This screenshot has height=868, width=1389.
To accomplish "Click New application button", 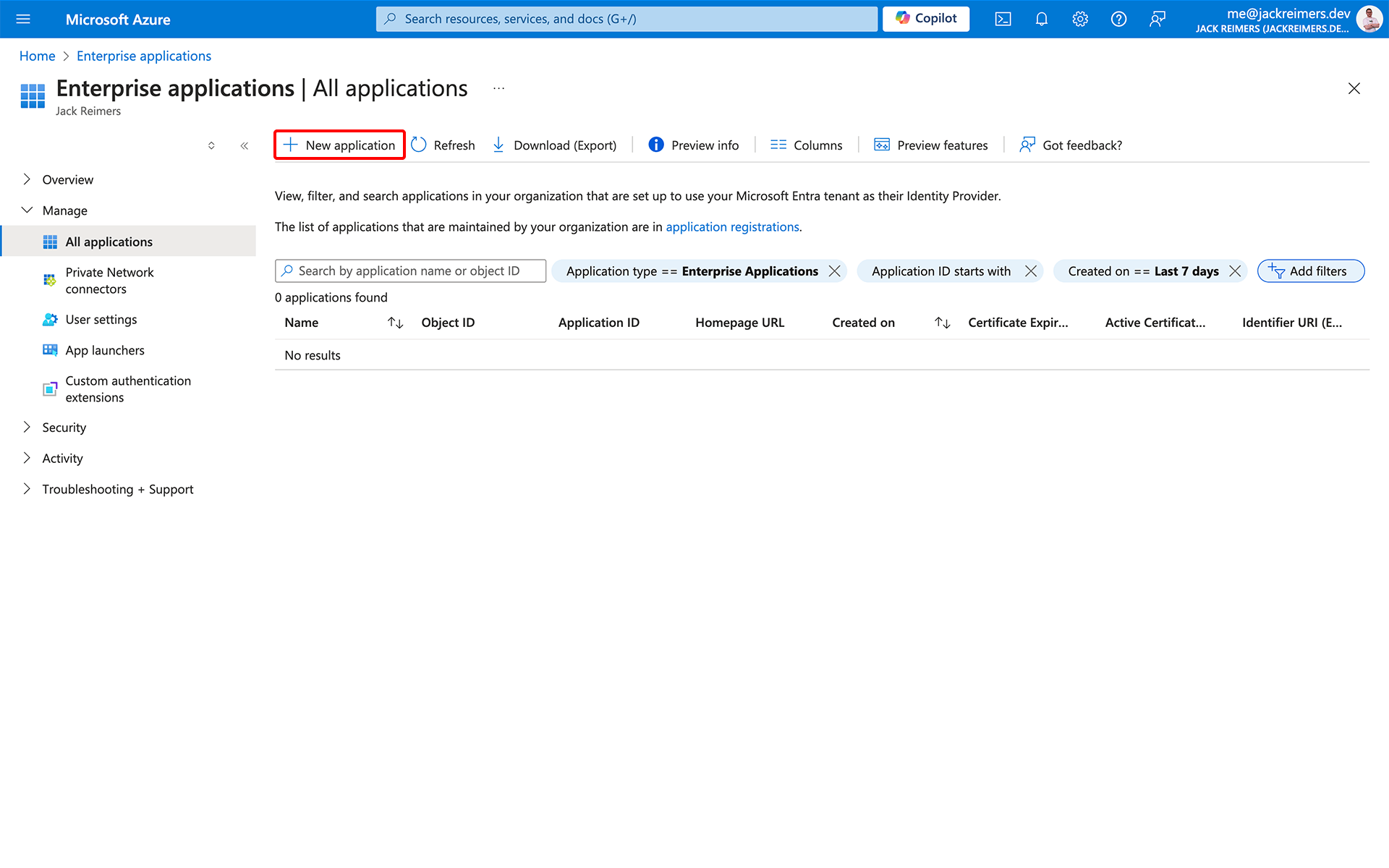I will [x=339, y=145].
